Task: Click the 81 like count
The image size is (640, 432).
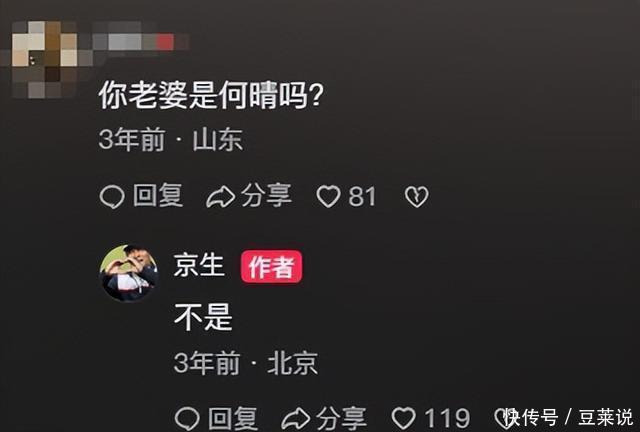Action: pyautogui.click(x=362, y=196)
